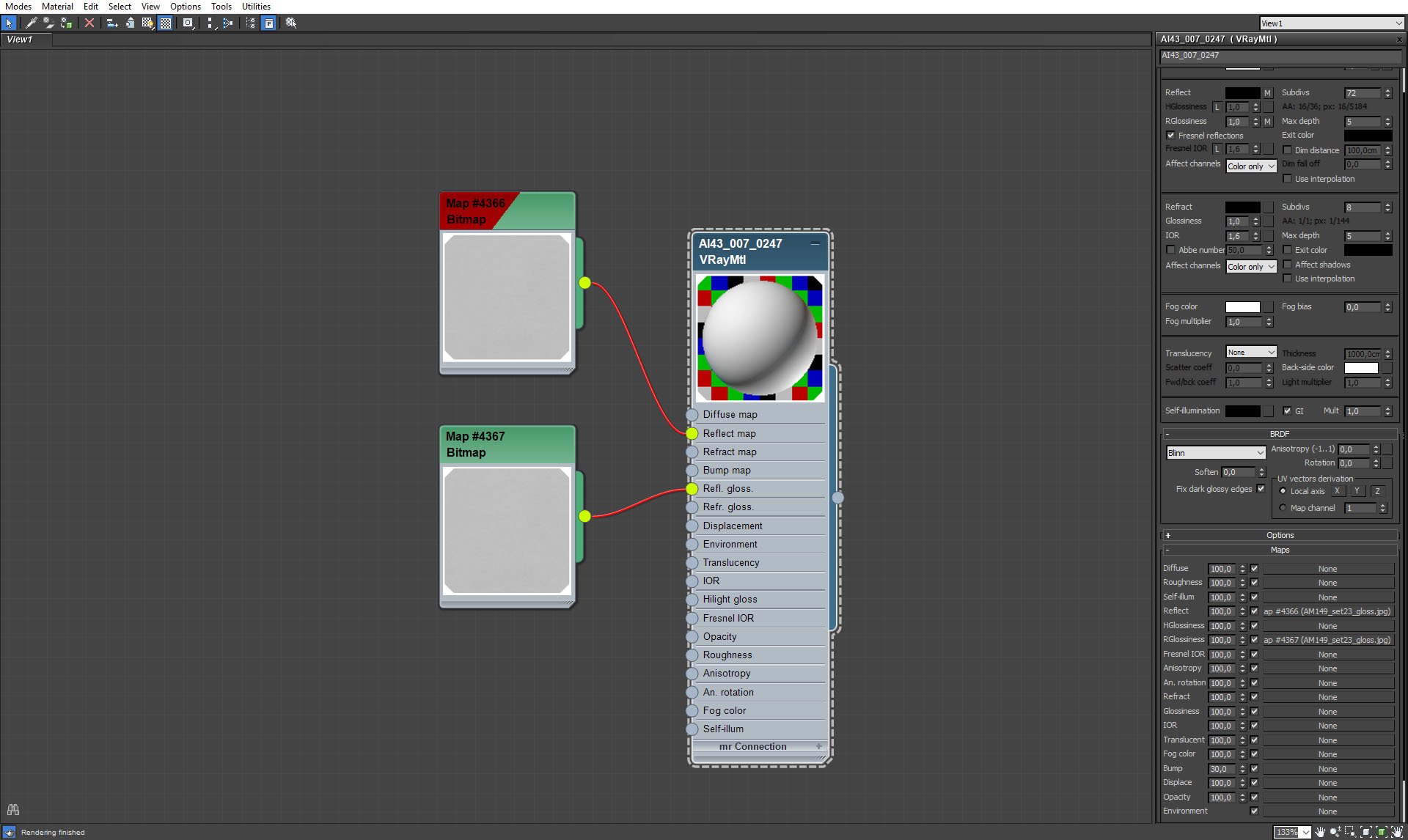The width and height of the screenshot is (1408, 840).
Task: Click the M button beside Reflect swatch
Action: pyautogui.click(x=1267, y=93)
